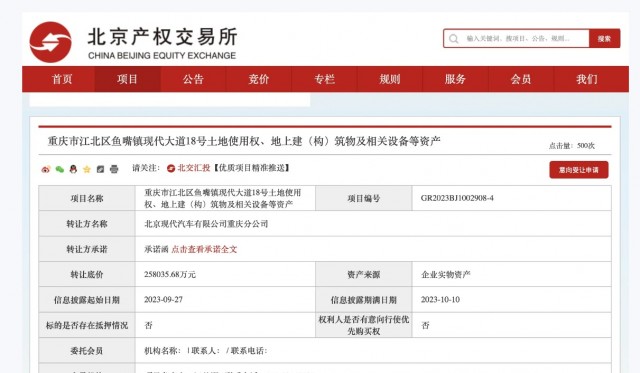Click the 委托会员 label cell
Viewport: 640px width, 373px height.
click(x=87, y=351)
